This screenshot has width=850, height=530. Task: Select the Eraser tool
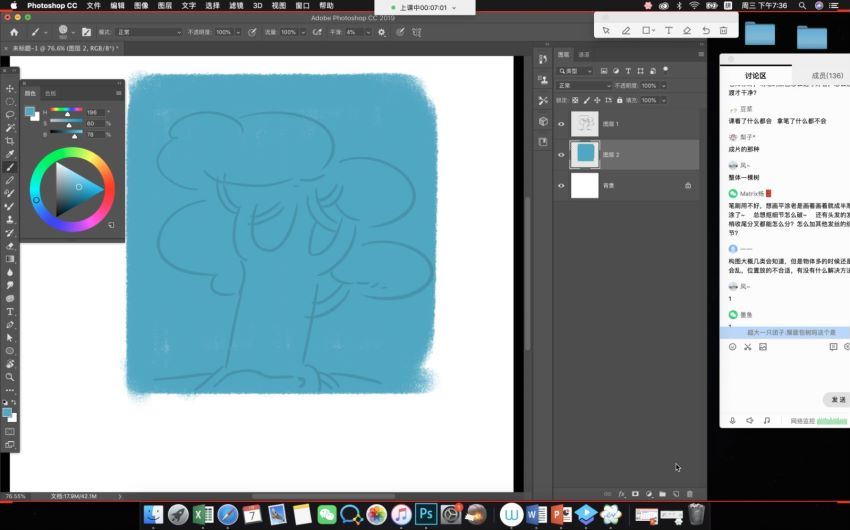point(10,245)
